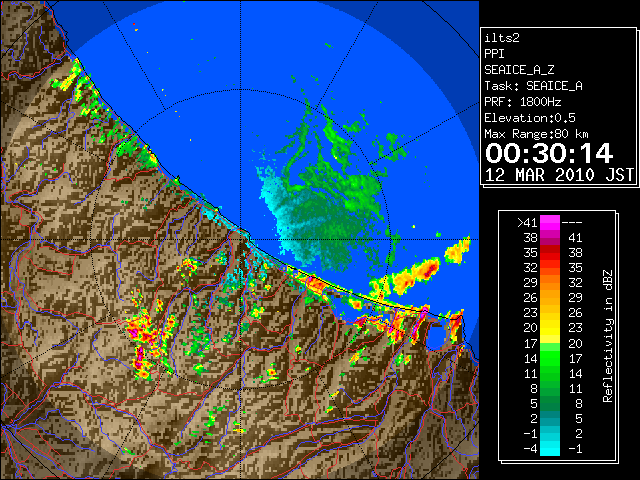
Task: Click the yellow 20 dBZ legend color band
Action: (550, 328)
